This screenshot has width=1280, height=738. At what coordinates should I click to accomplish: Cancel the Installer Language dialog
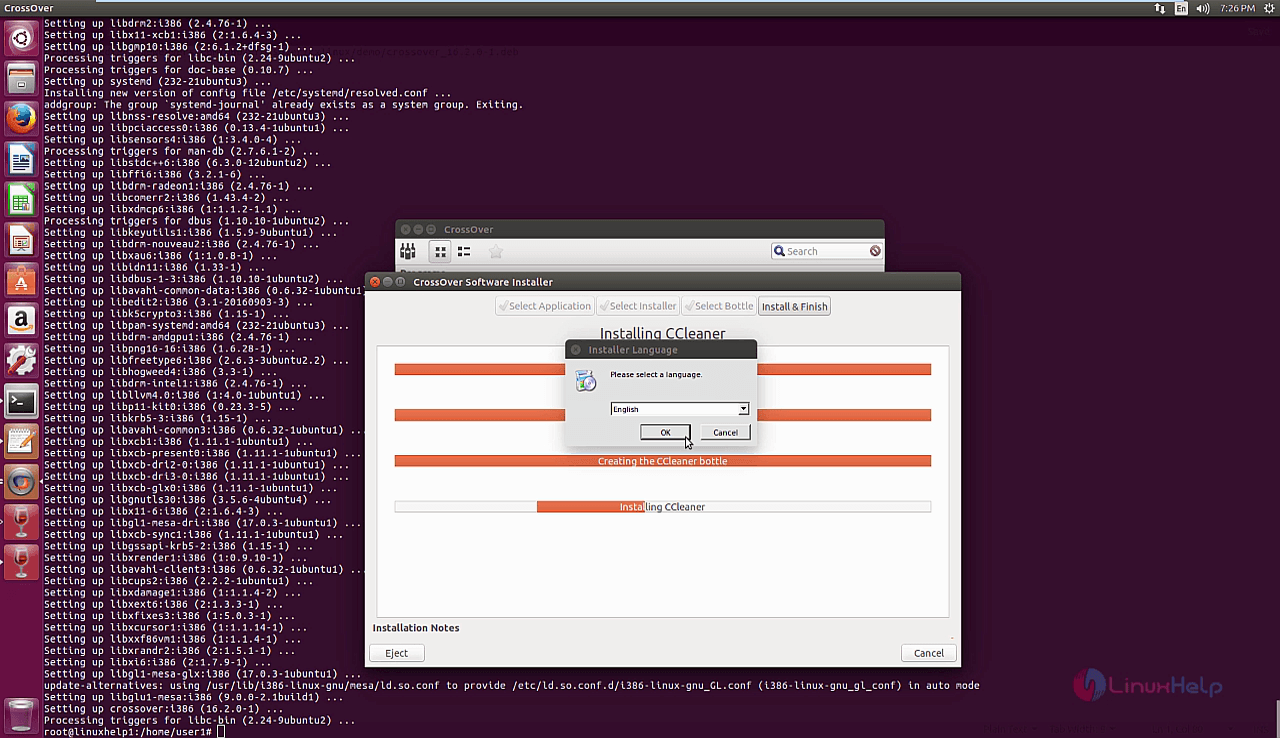pyautogui.click(x=725, y=432)
